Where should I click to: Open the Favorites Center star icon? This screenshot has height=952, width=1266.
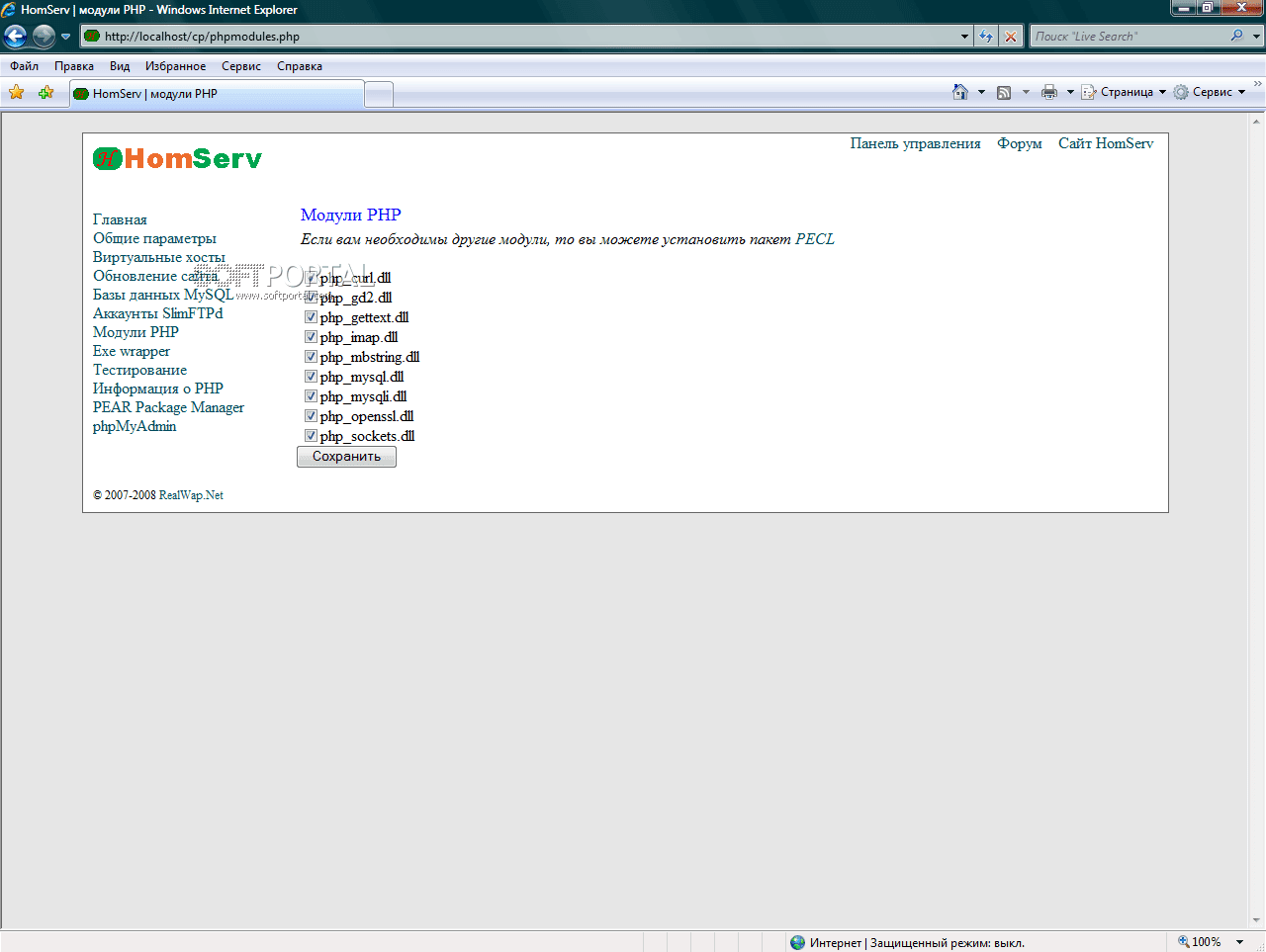click(x=17, y=93)
